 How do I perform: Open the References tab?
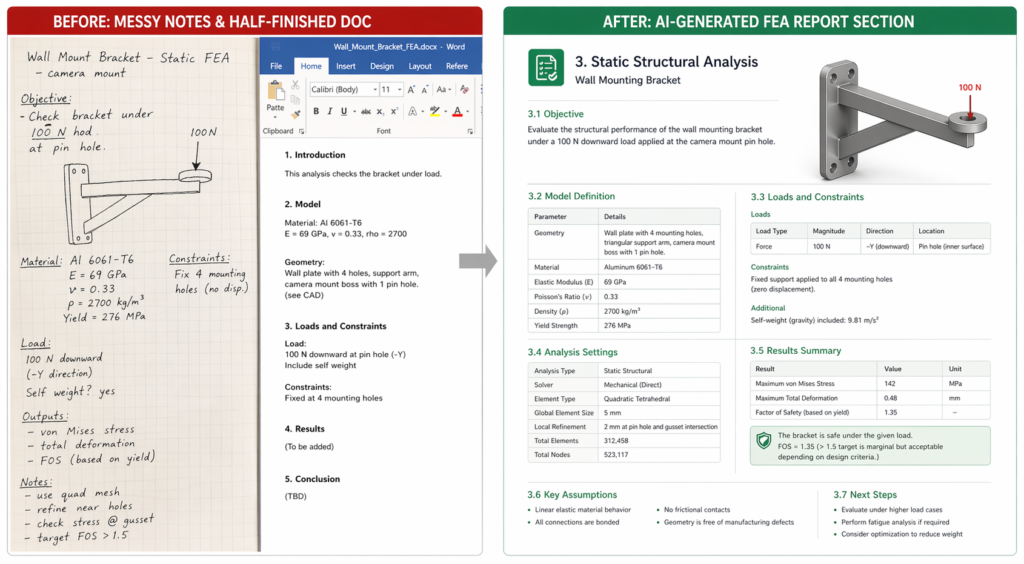point(457,66)
